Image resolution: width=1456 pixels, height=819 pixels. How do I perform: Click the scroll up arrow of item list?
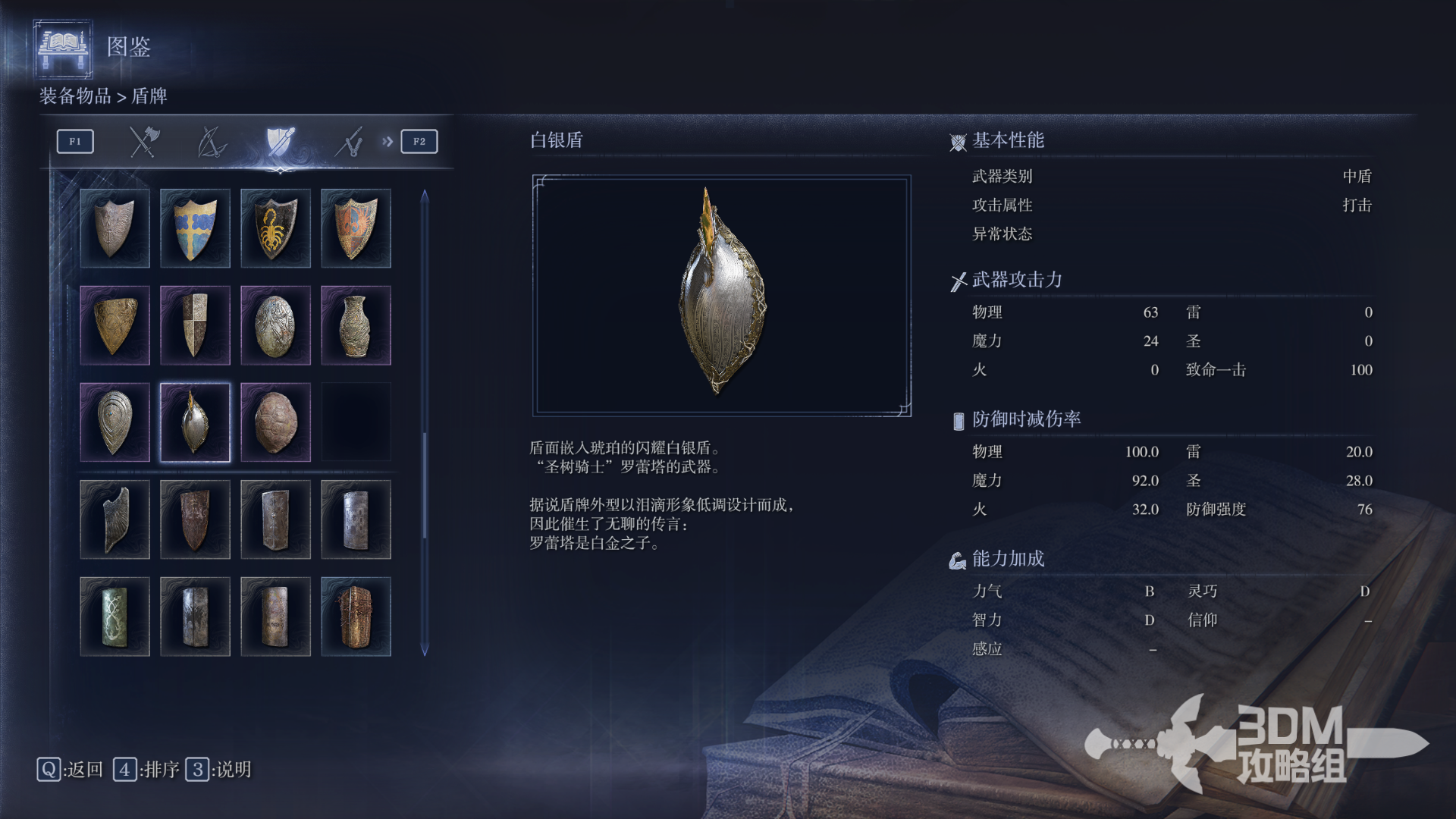[425, 196]
